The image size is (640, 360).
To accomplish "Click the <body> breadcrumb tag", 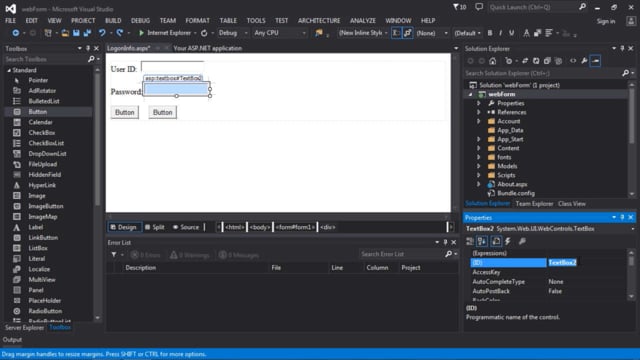I will pos(260,227).
